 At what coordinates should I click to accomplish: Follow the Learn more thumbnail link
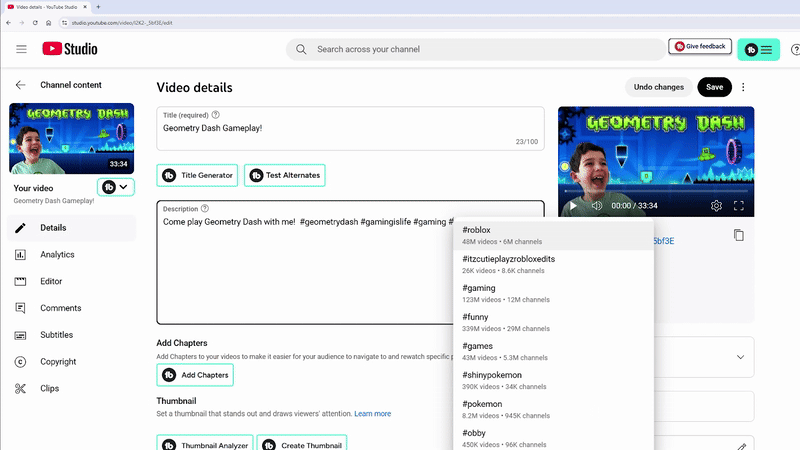tap(372, 414)
